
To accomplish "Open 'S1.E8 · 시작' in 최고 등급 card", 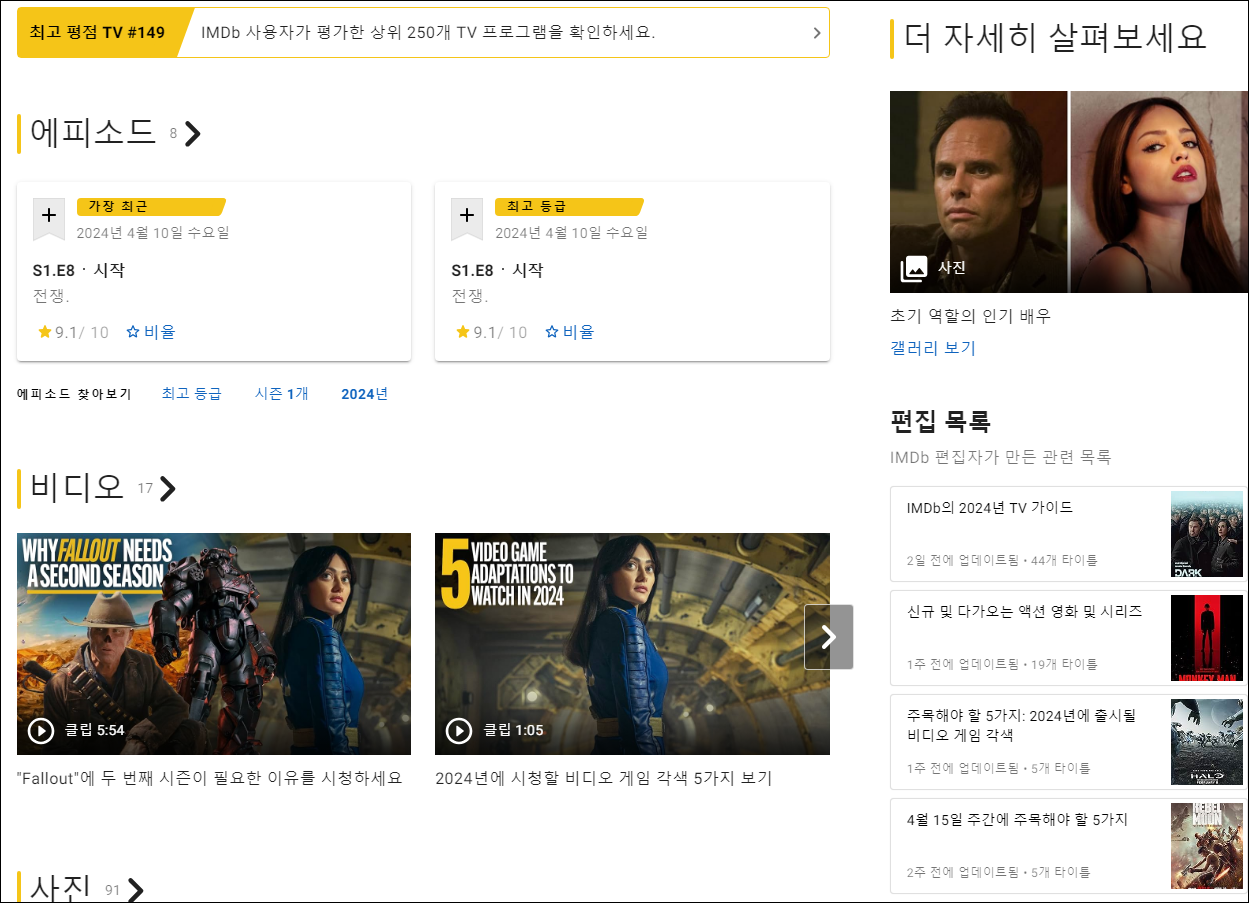I will [x=497, y=270].
